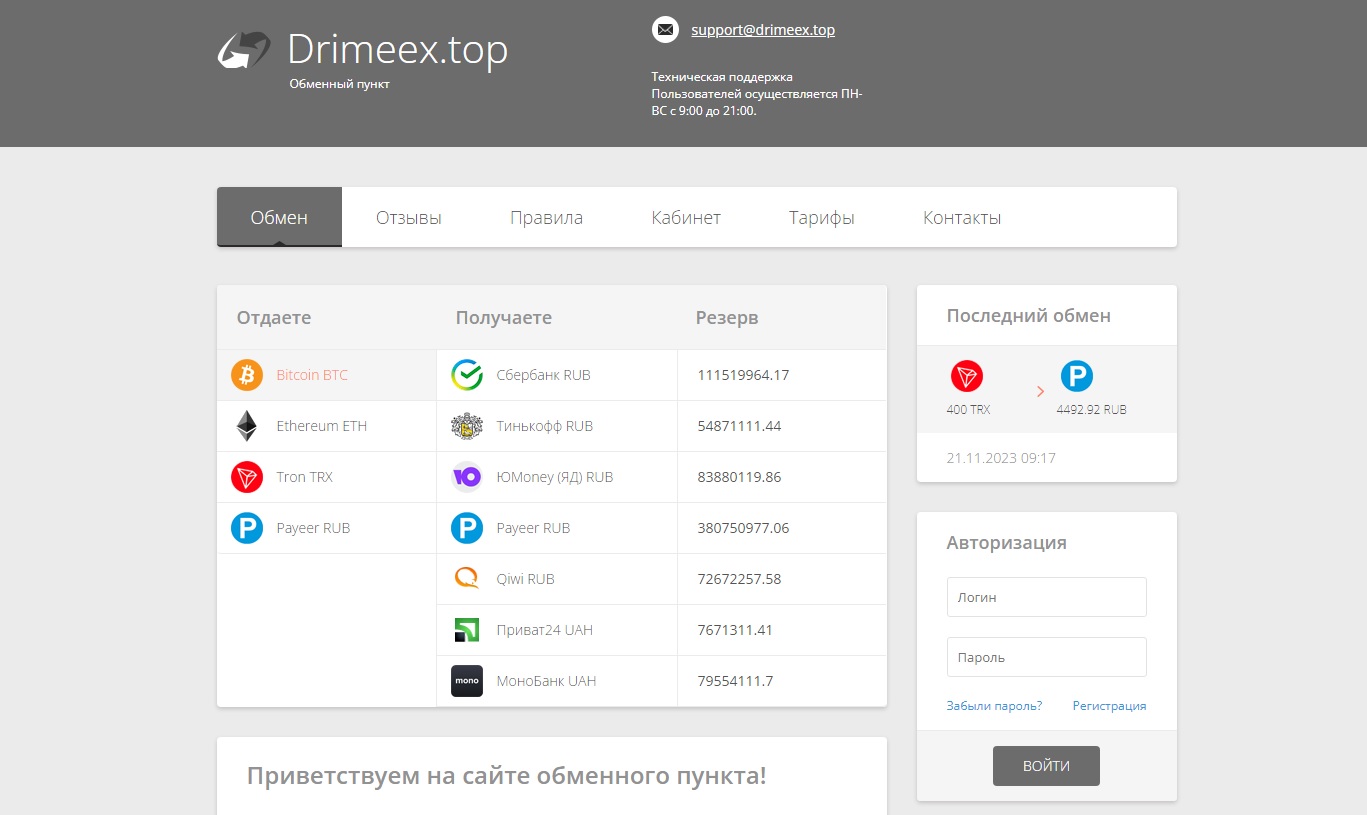Click reserve value 72672257.58
Viewport: 1367px width, 815px height.
tap(739, 579)
